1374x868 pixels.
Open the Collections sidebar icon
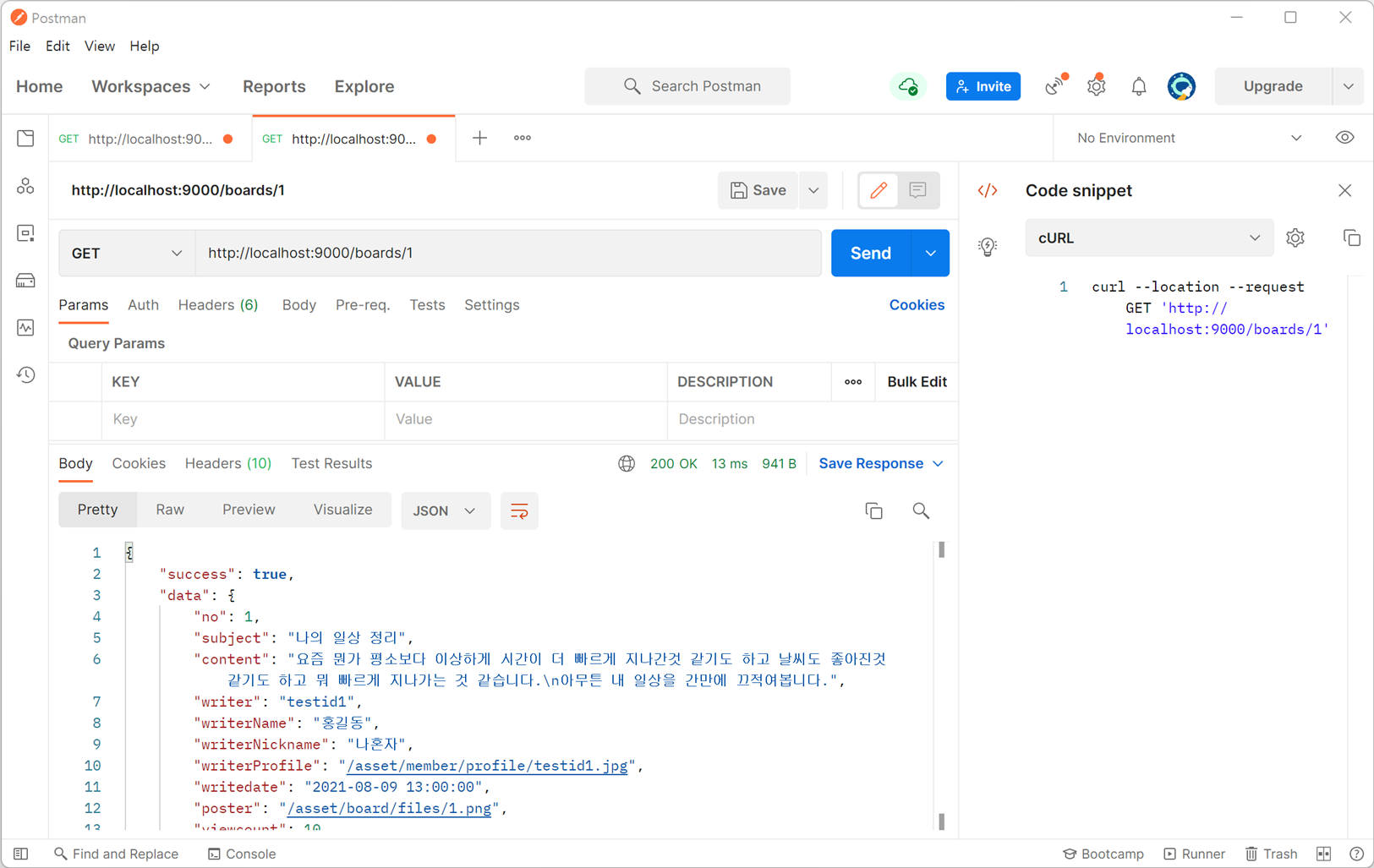(25, 138)
